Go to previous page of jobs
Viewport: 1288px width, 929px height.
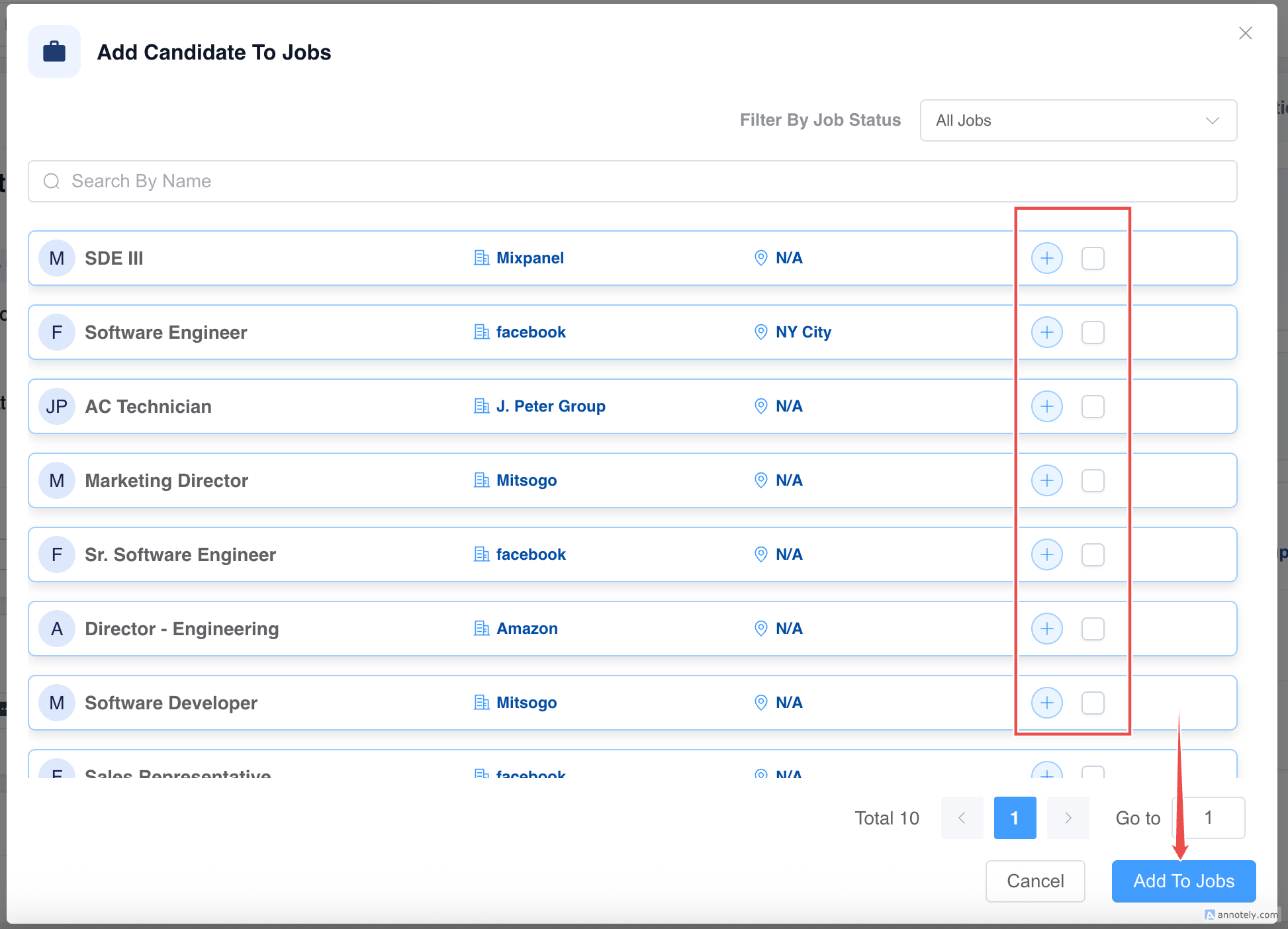coord(962,818)
